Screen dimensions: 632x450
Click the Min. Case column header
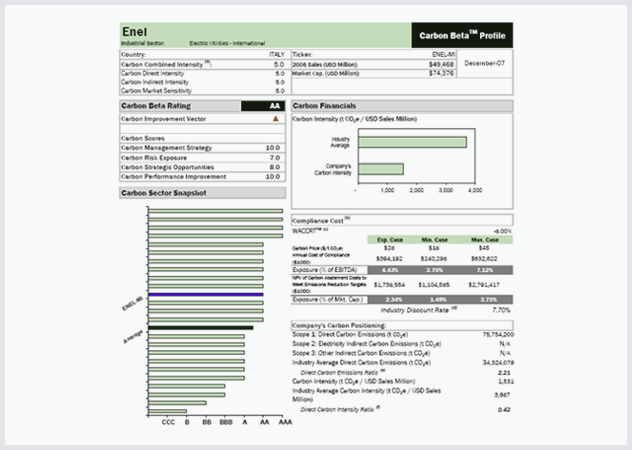pyautogui.click(x=434, y=240)
